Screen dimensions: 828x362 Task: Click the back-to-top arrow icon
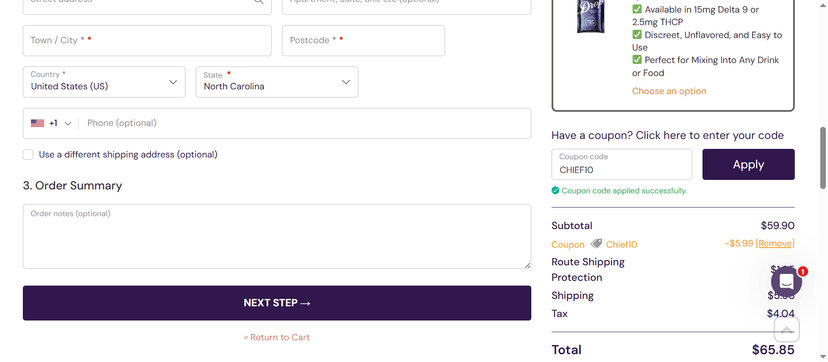786,330
